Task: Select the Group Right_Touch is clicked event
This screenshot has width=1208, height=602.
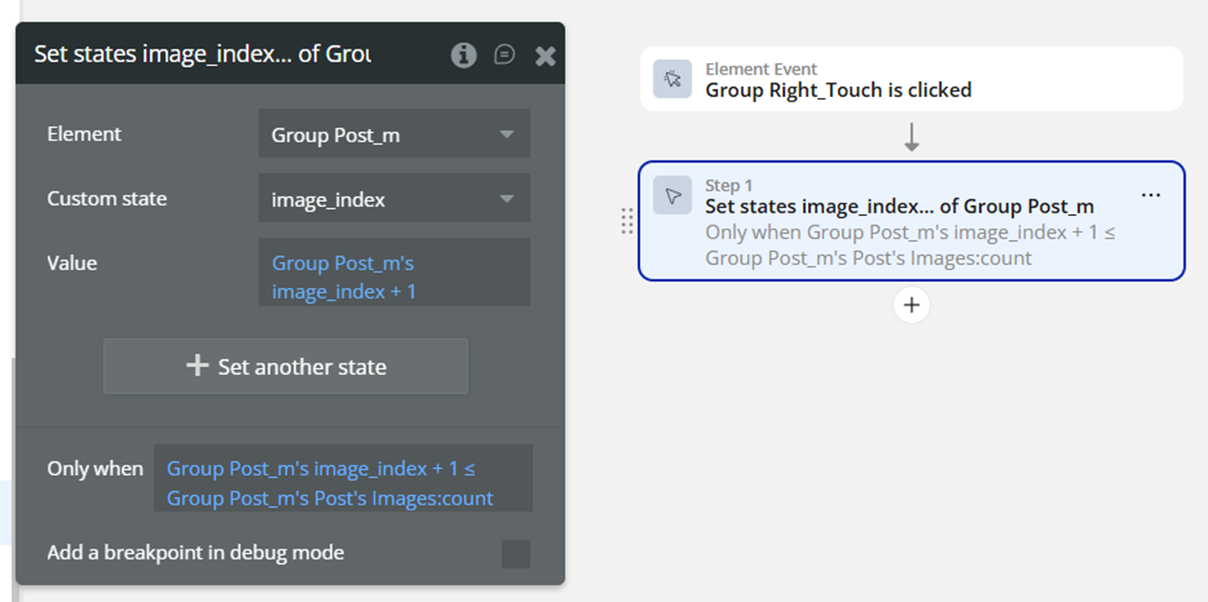Action: [838, 90]
